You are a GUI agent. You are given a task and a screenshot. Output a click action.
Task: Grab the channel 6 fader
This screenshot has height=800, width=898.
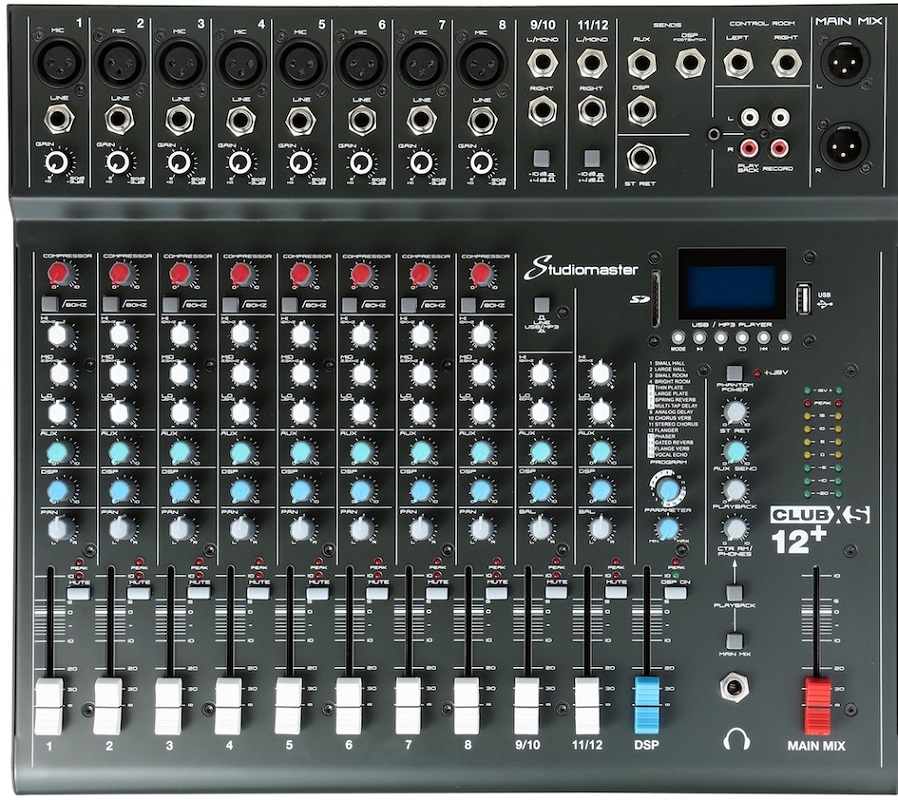click(349, 706)
